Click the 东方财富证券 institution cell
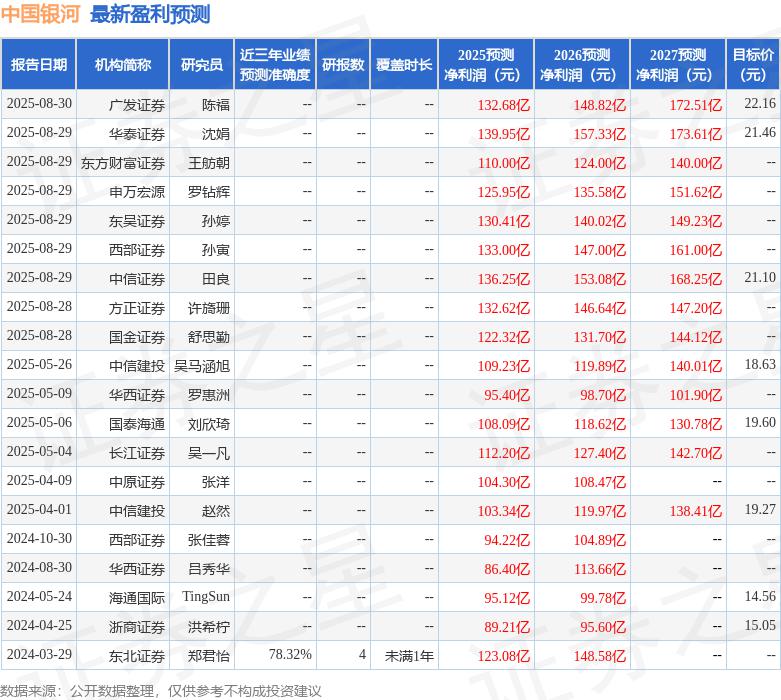781x700 pixels. [x=123, y=163]
